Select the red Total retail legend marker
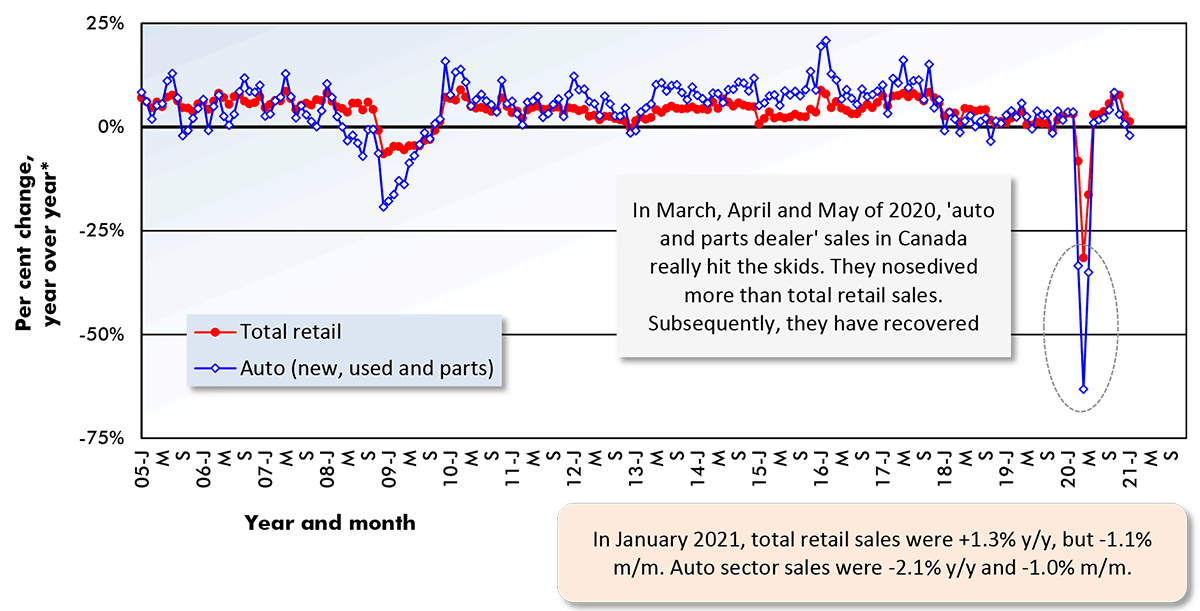Screen dimensions: 1200x611 point(214,332)
